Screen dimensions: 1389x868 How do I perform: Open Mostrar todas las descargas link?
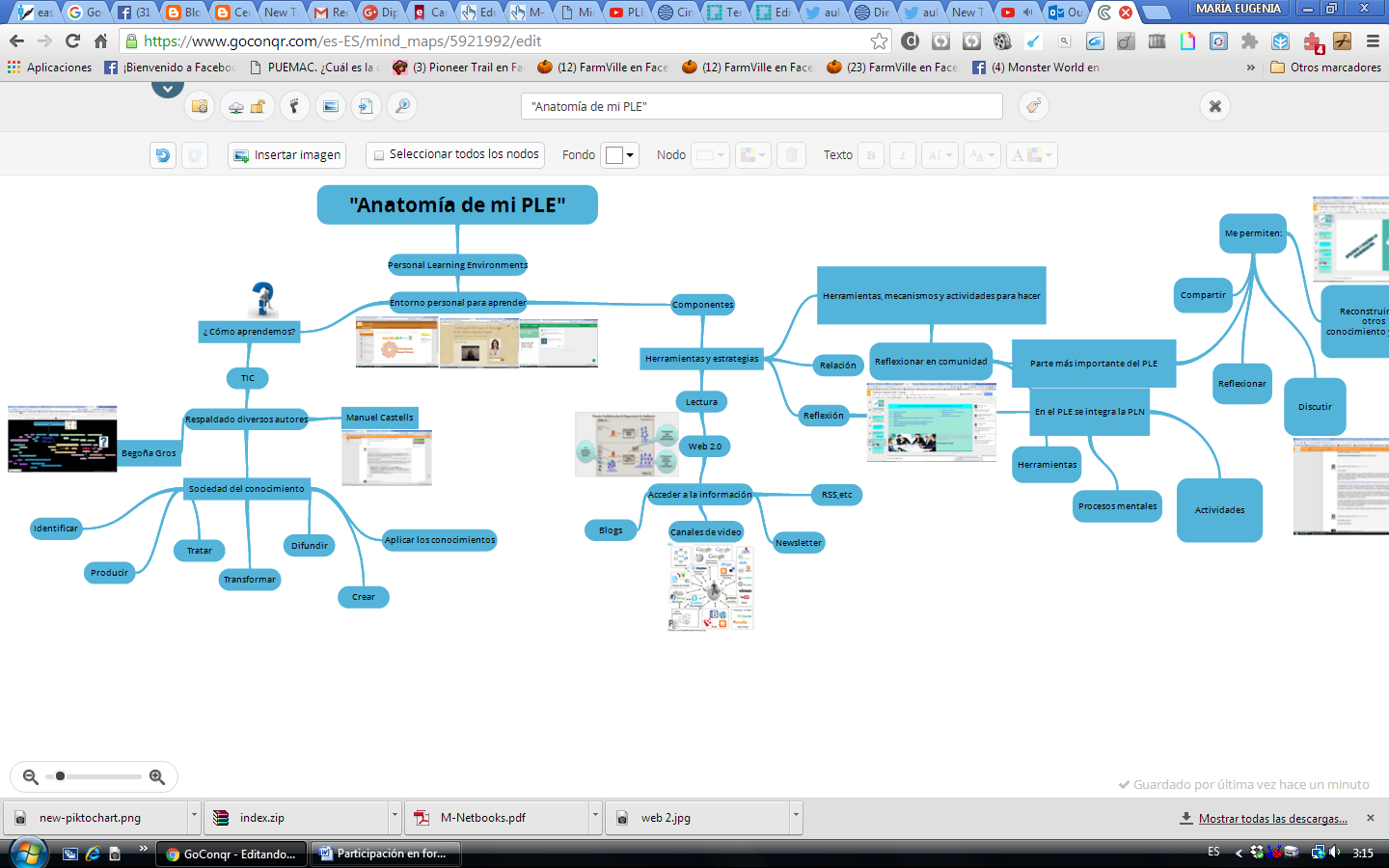1272,818
